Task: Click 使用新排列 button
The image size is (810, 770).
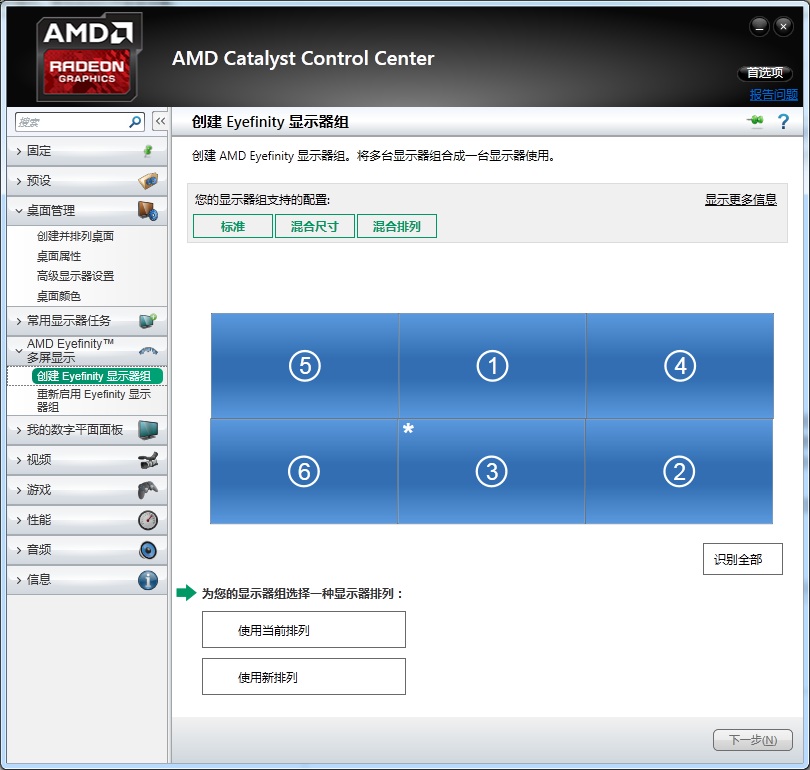Action: 304,677
